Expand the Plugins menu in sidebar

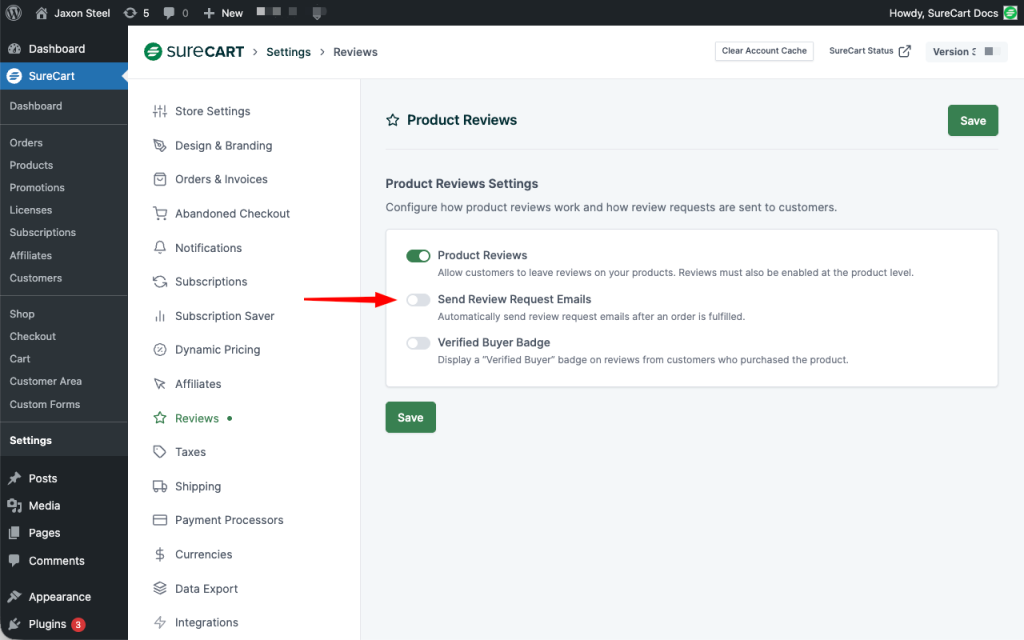click(47, 624)
